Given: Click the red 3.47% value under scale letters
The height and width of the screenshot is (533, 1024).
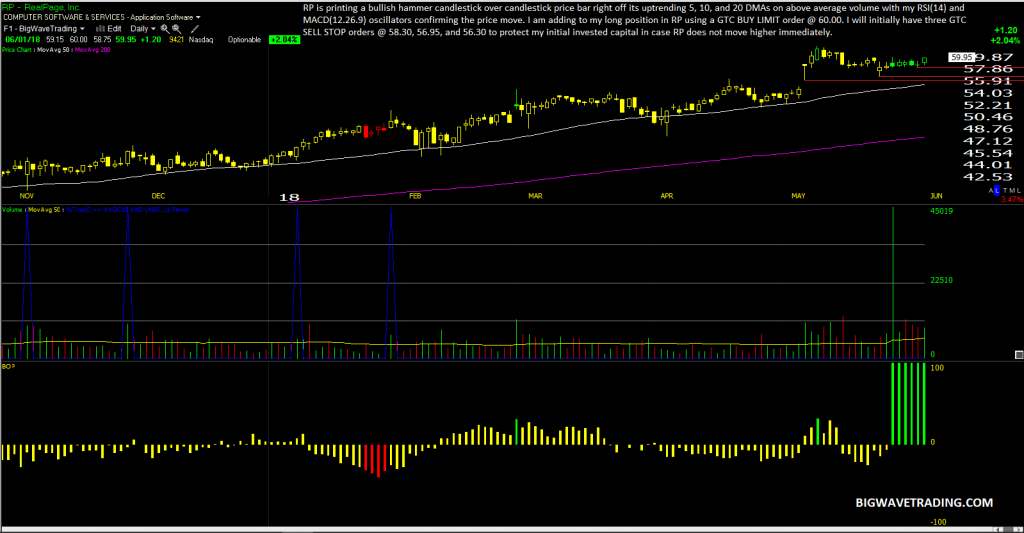Looking at the screenshot, I should 1012,199.
